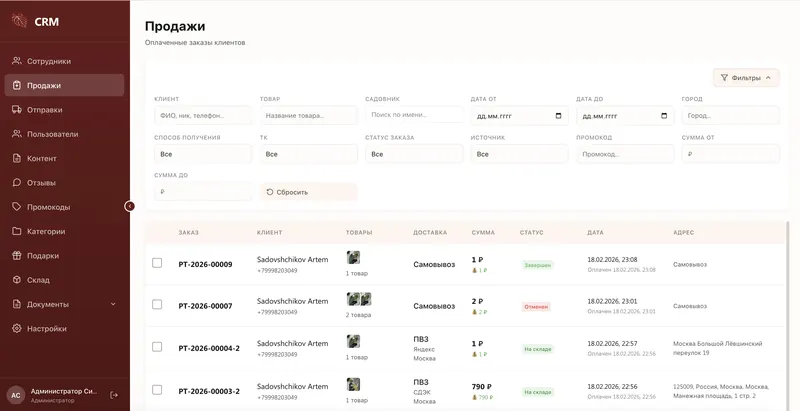
Task: Go to the Сотрудники section
Action: 64,61
